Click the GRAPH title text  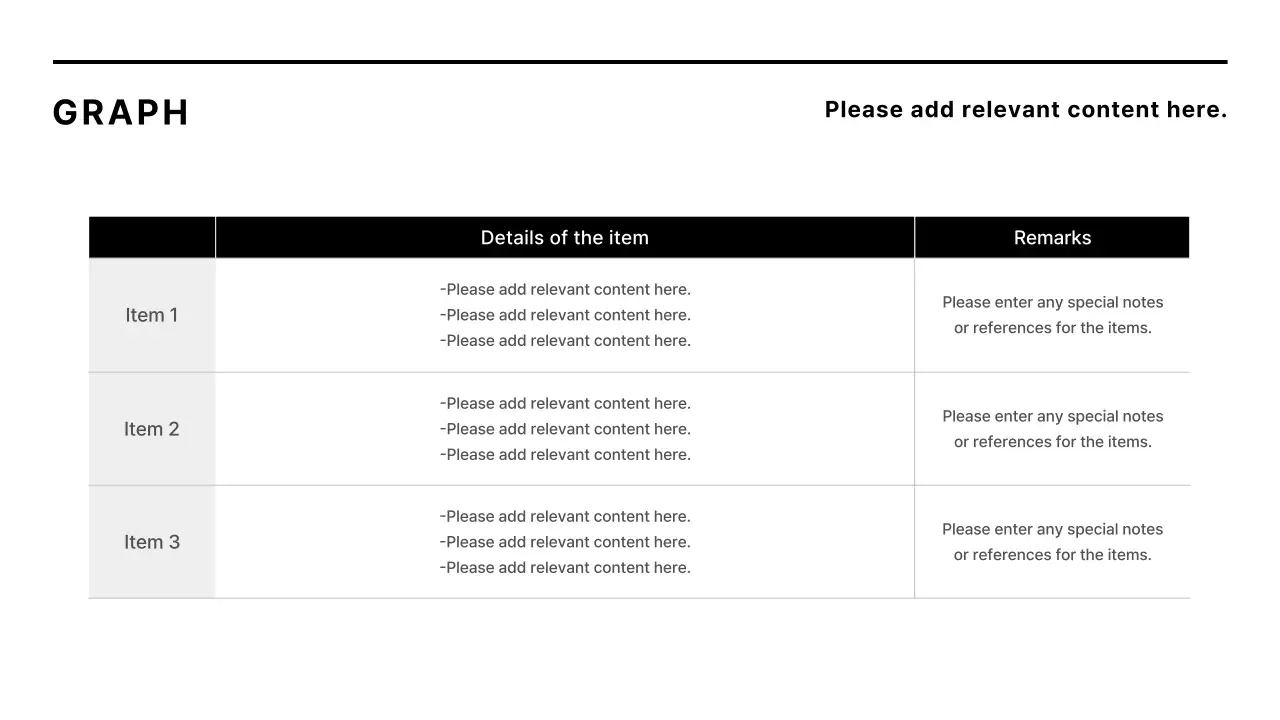click(x=121, y=113)
